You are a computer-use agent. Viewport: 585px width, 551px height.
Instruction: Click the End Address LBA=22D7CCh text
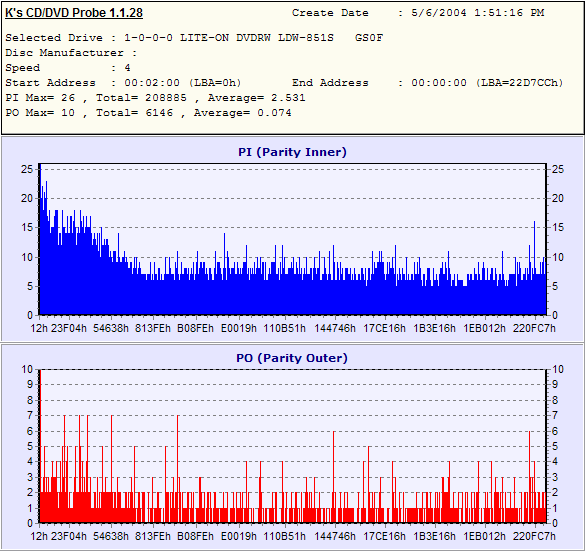tap(519, 82)
